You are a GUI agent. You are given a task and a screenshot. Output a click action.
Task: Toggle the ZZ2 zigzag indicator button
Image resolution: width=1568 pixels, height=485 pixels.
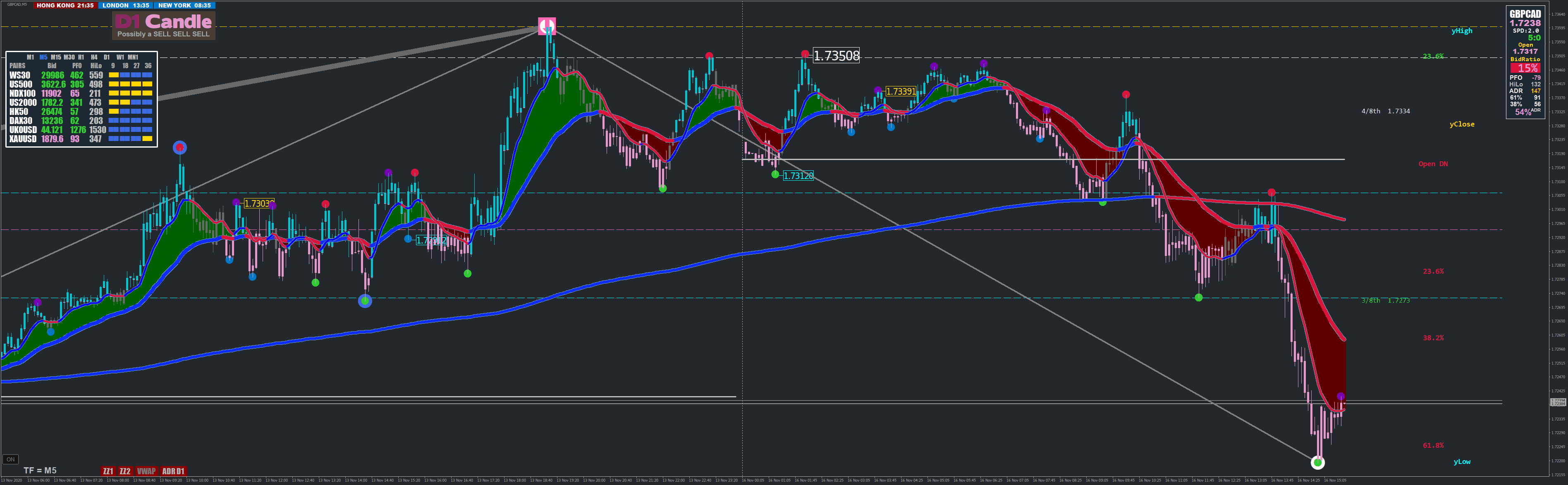(x=125, y=471)
